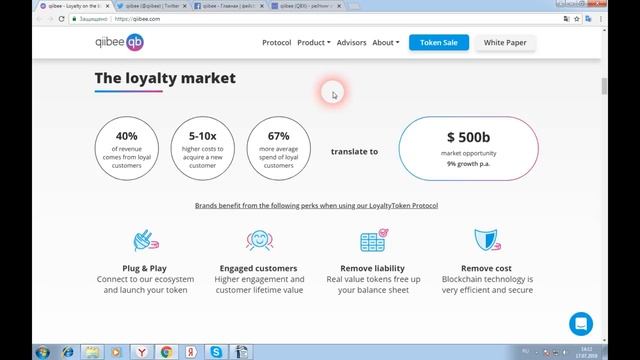Screen dimensions: 640x360
Task: Click the Token Sale button
Action: [439, 42]
